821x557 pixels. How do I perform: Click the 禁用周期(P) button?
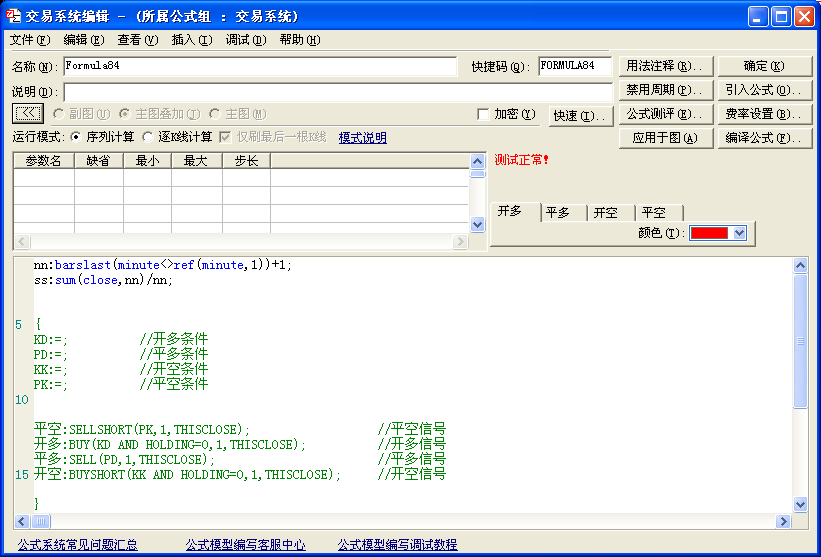(666, 90)
